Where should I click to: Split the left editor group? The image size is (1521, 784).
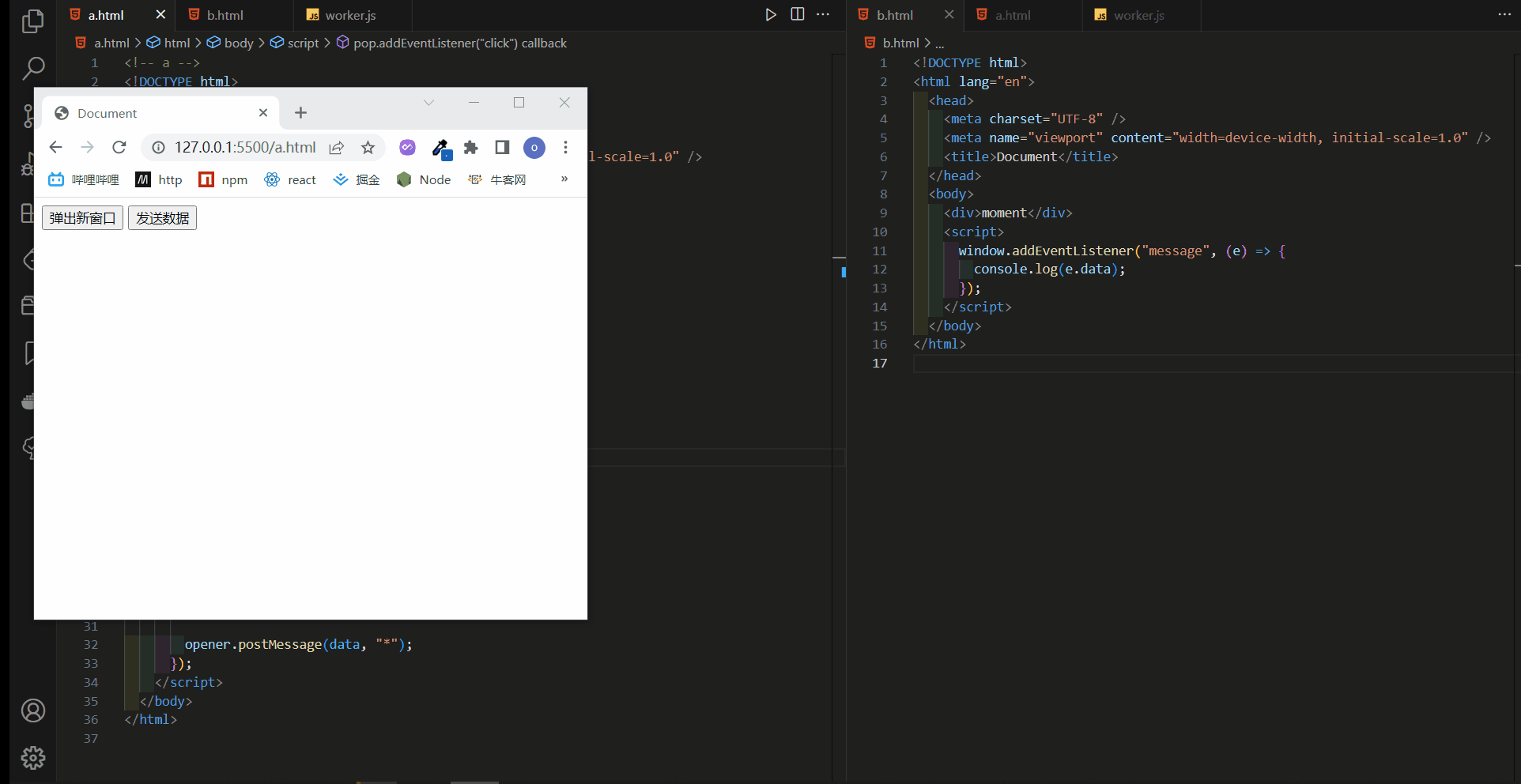point(798,14)
